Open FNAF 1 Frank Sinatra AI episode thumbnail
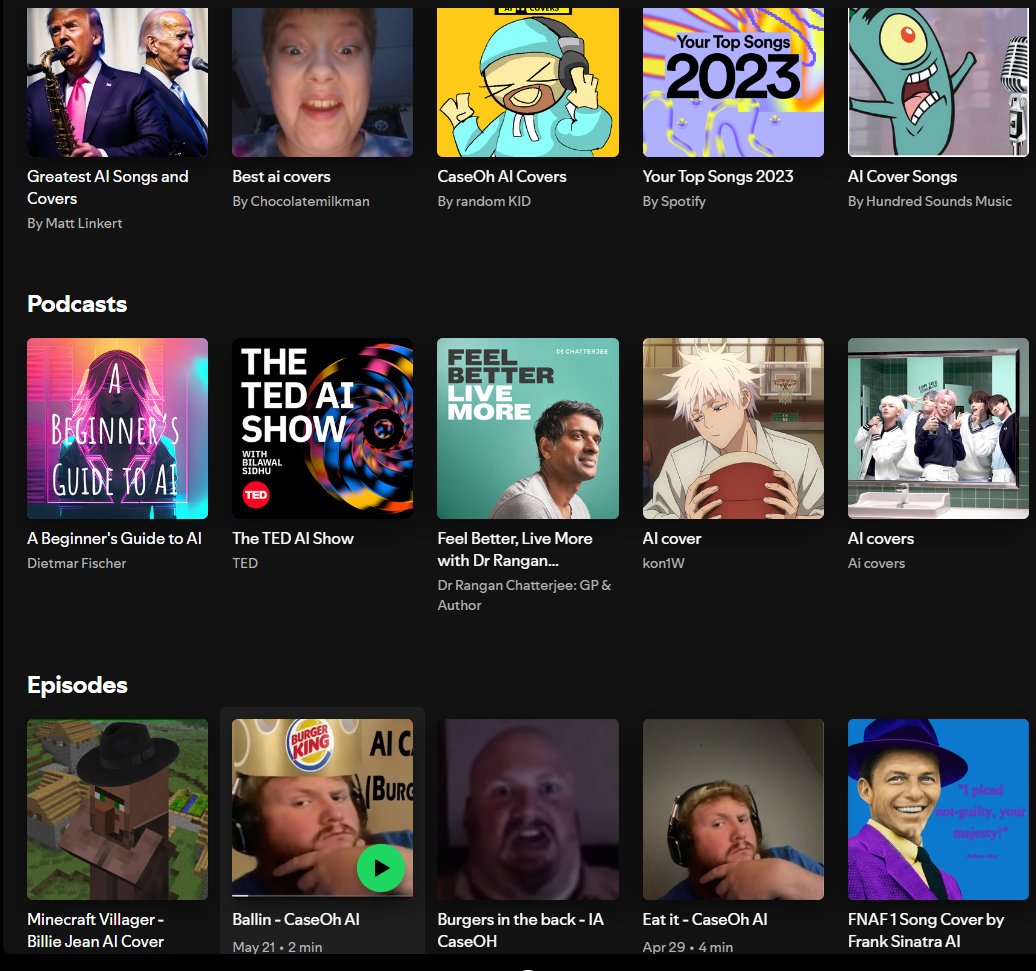Image resolution: width=1036 pixels, height=971 pixels. (x=938, y=809)
